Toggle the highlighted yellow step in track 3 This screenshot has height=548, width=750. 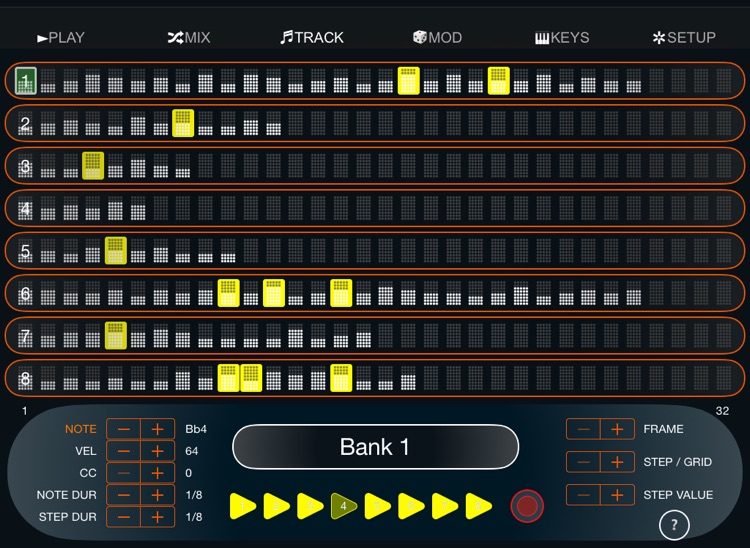pyautogui.click(x=93, y=165)
